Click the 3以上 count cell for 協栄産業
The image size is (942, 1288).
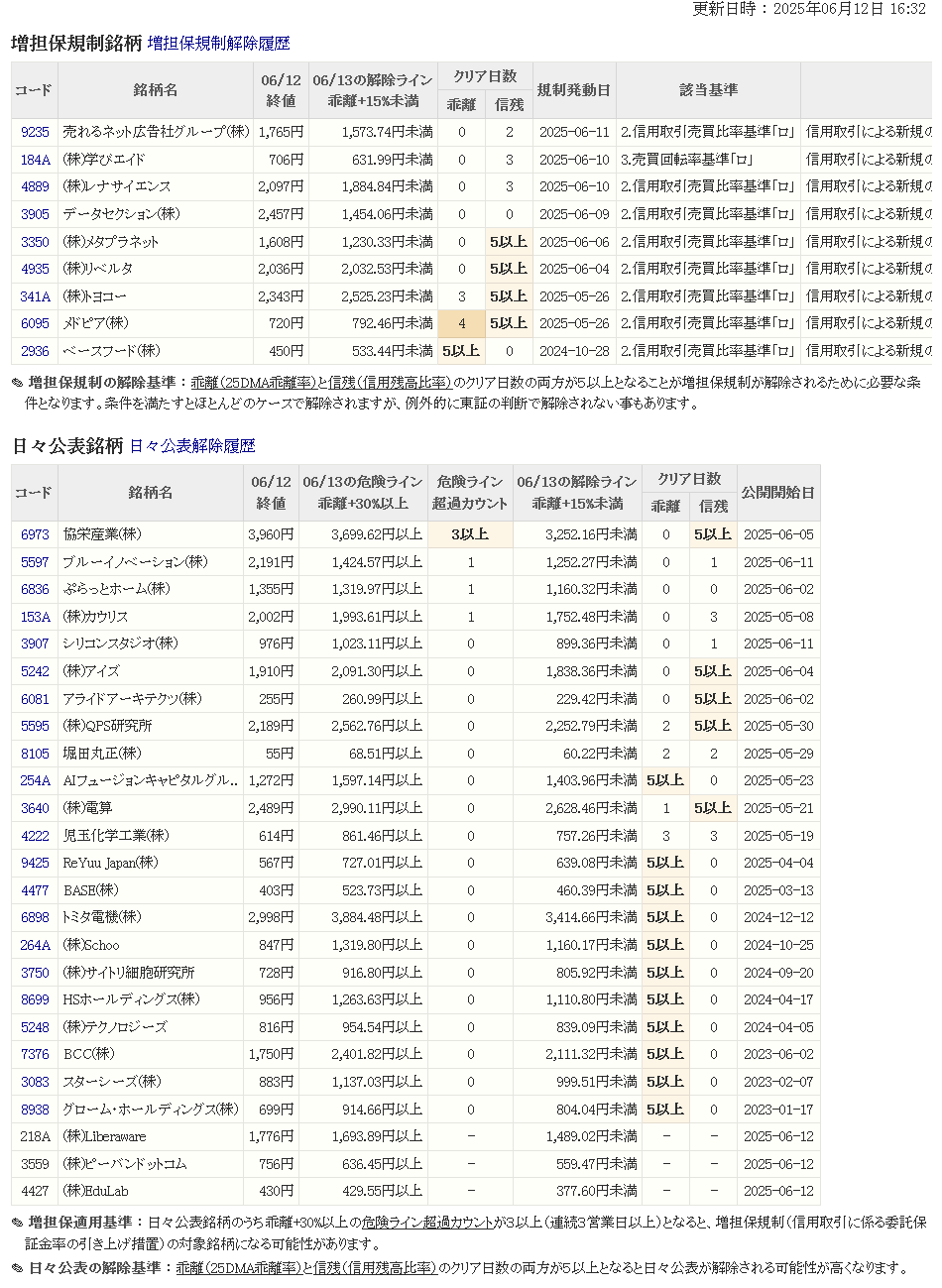470,534
